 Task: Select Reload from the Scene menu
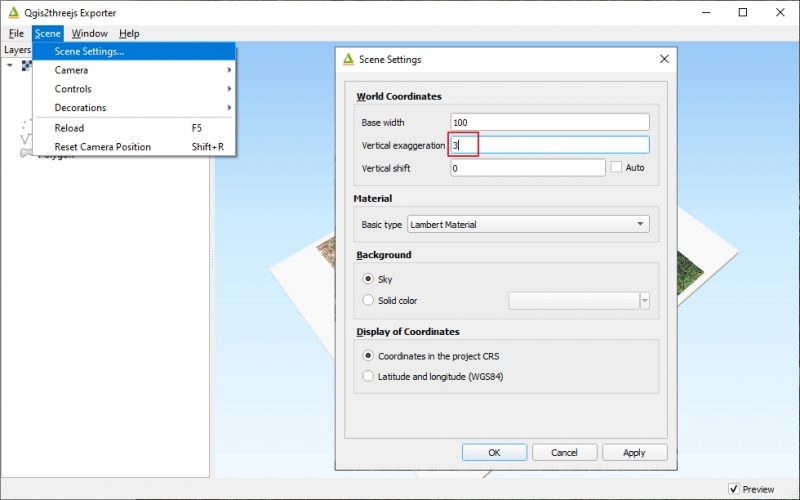(x=134, y=128)
